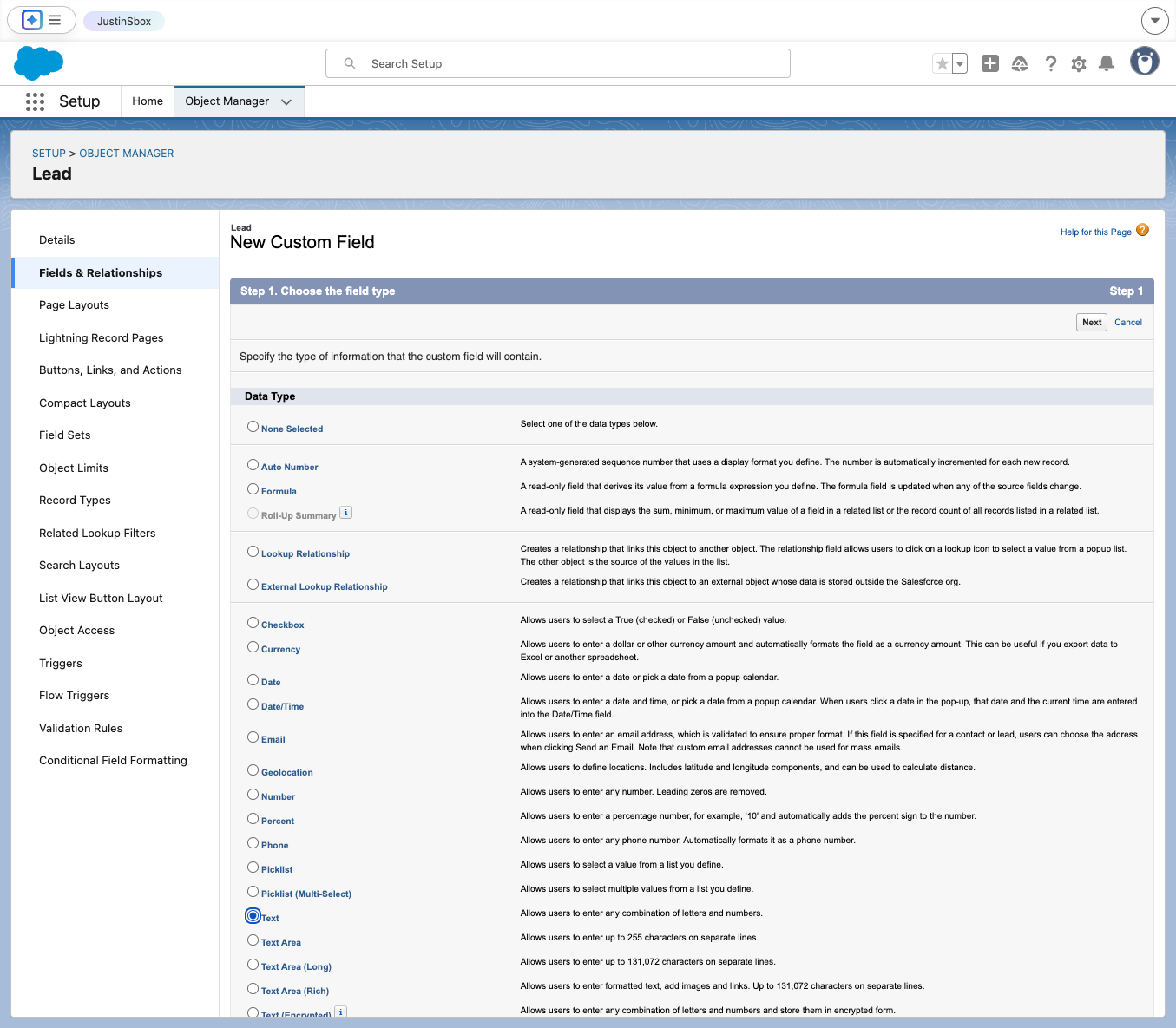This screenshot has width=1176, height=1028.
Task: Open the global actions plus icon
Action: tap(990, 63)
